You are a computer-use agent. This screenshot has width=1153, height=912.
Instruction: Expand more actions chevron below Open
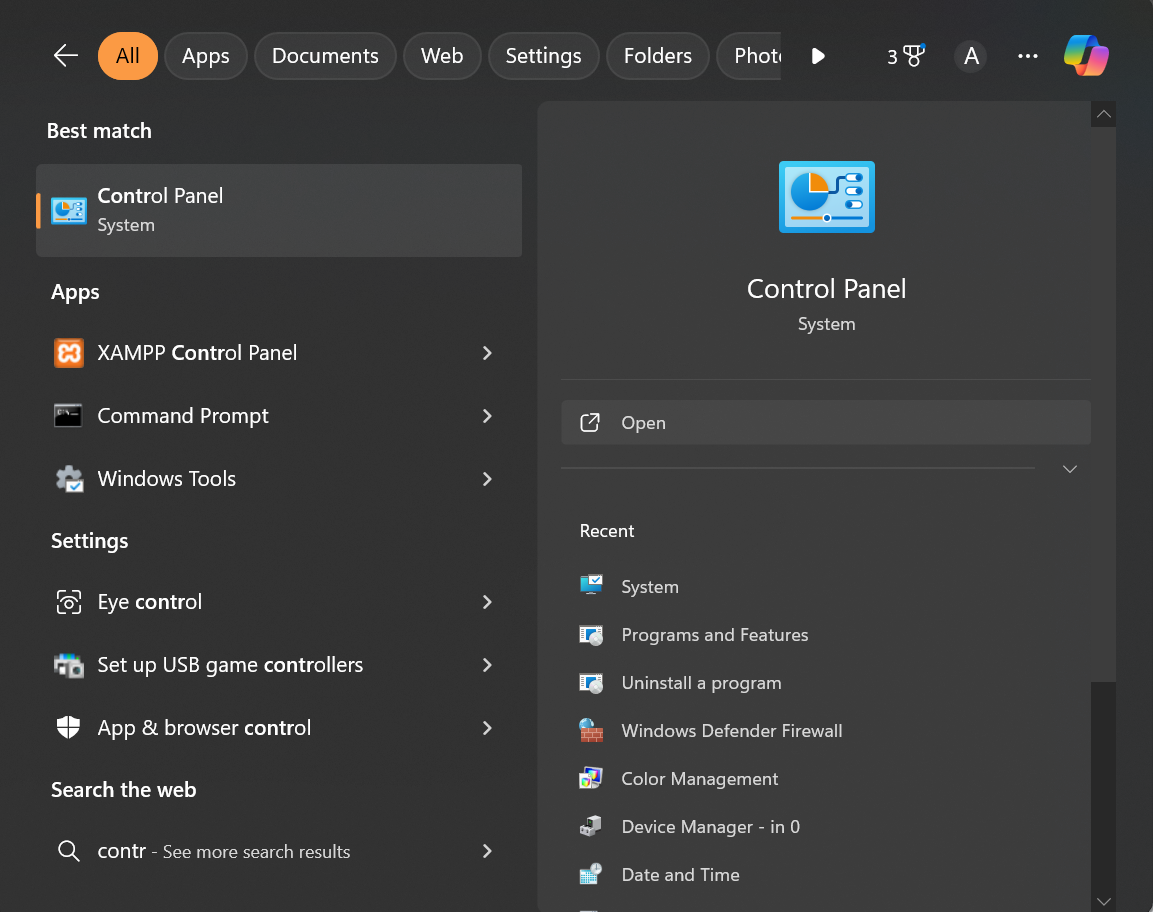coord(1069,469)
